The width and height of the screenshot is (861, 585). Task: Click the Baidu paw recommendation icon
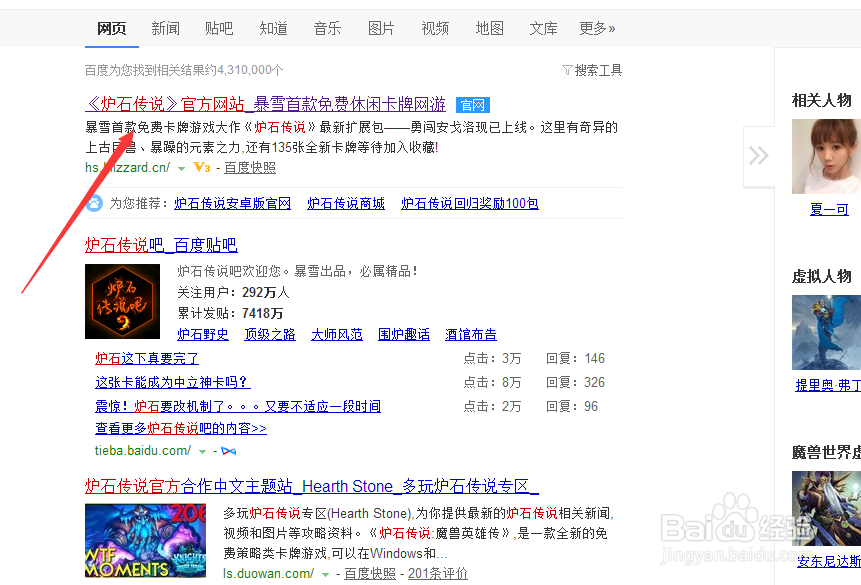click(x=94, y=203)
